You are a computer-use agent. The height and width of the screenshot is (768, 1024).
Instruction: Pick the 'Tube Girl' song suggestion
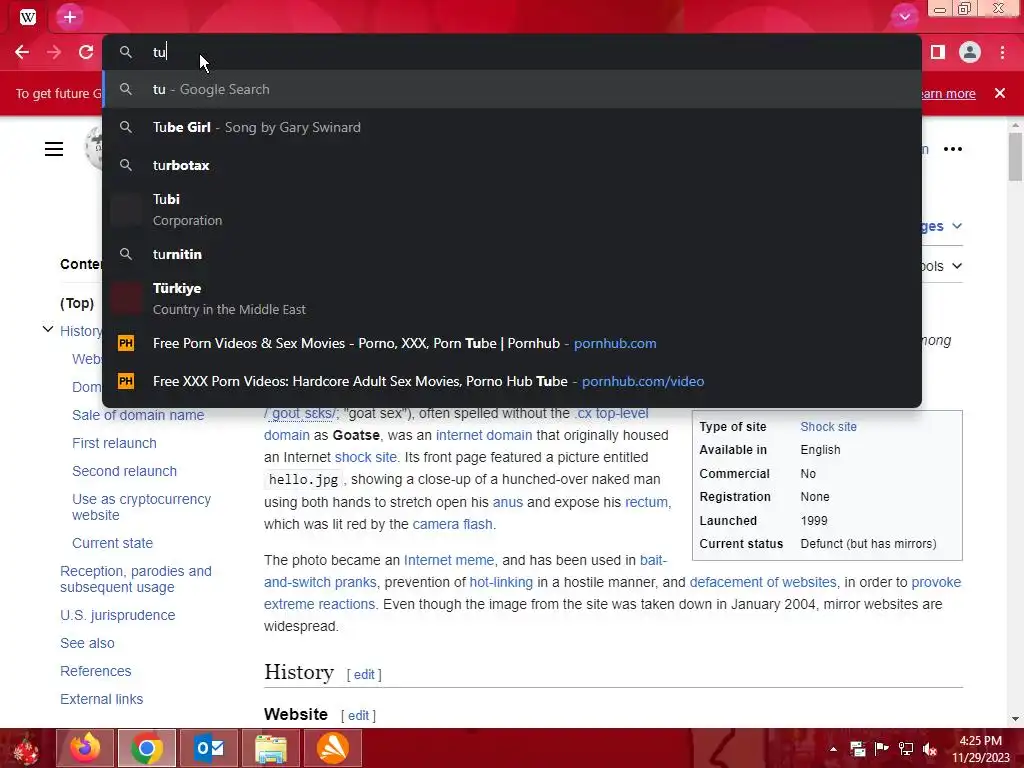(x=512, y=127)
